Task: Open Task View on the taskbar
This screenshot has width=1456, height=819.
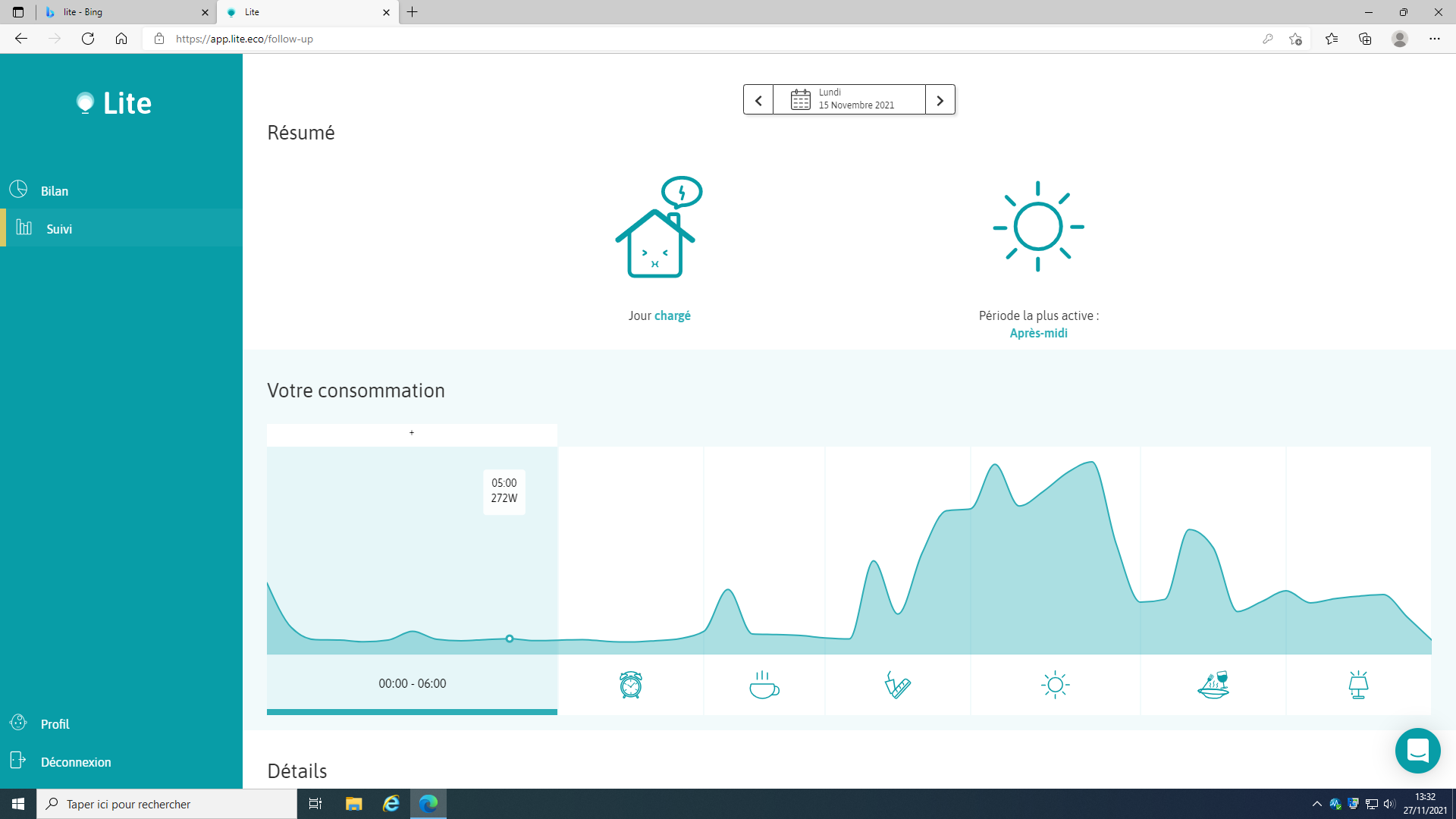Action: pyautogui.click(x=315, y=804)
